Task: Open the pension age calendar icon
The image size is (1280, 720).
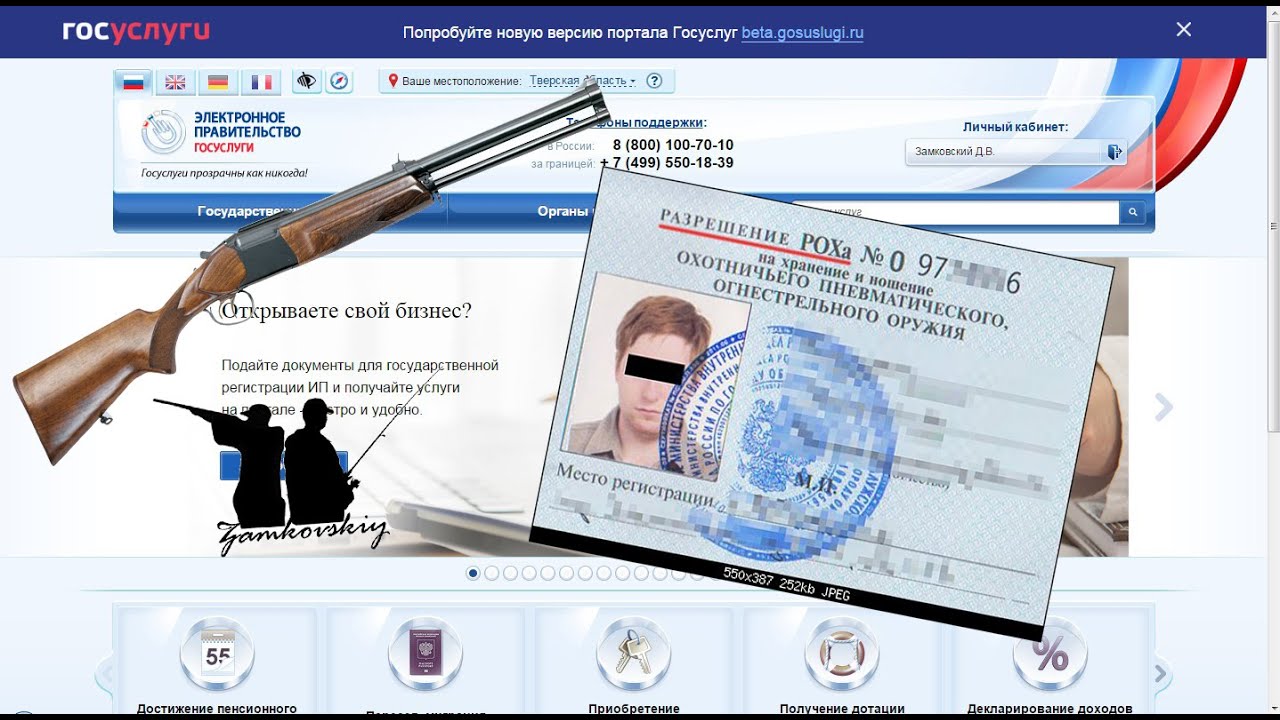Action: coord(217,654)
